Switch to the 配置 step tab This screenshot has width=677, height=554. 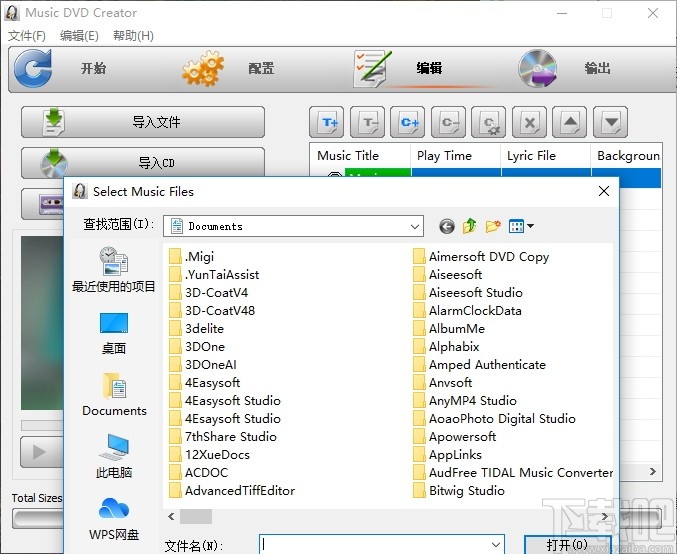coord(261,68)
